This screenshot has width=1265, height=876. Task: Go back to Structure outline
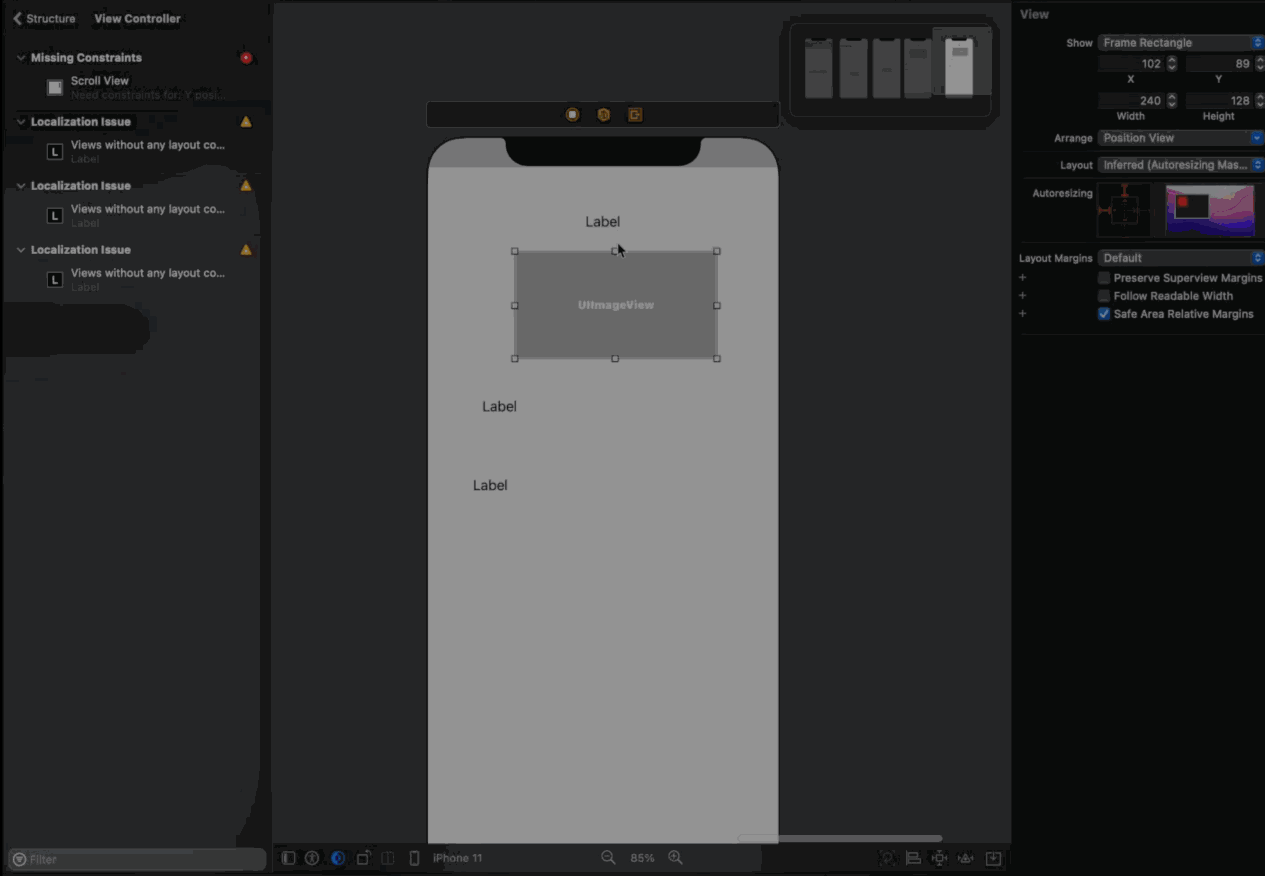click(x=44, y=18)
